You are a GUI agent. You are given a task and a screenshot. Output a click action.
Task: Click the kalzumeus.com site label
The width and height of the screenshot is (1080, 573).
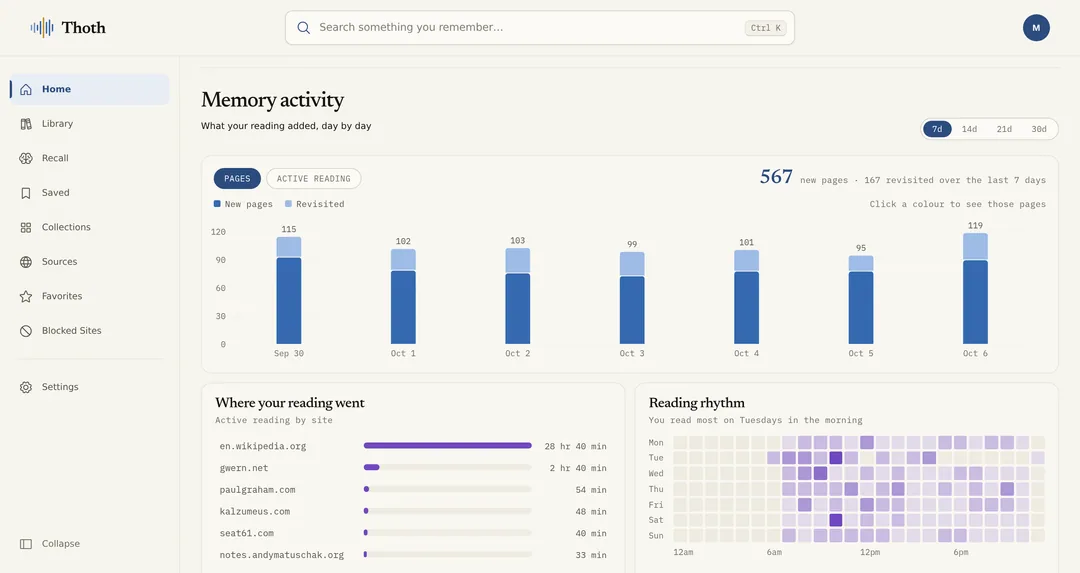click(x=254, y=512)
